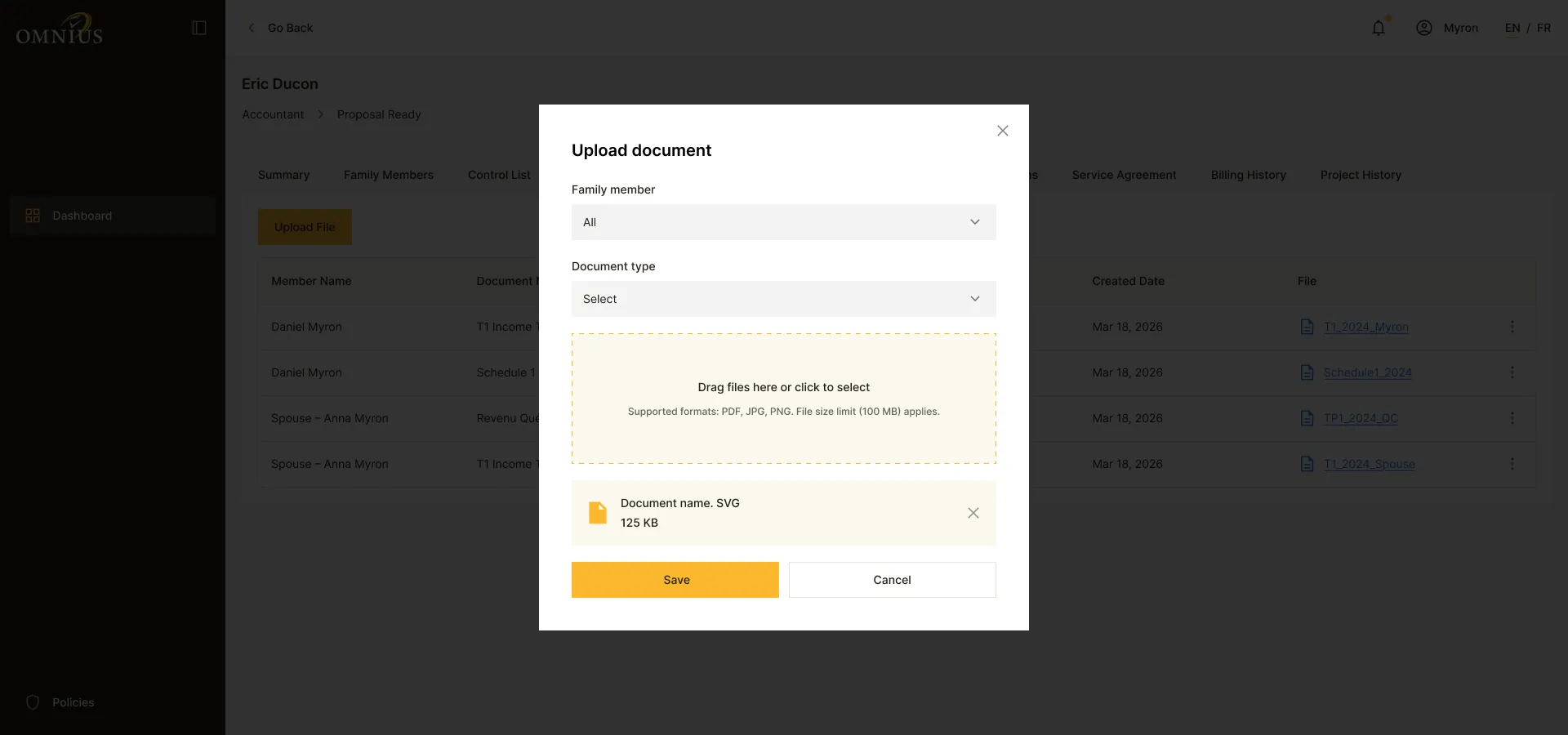
Task: Click the Go Back chevron
Action: pos(252,28)
